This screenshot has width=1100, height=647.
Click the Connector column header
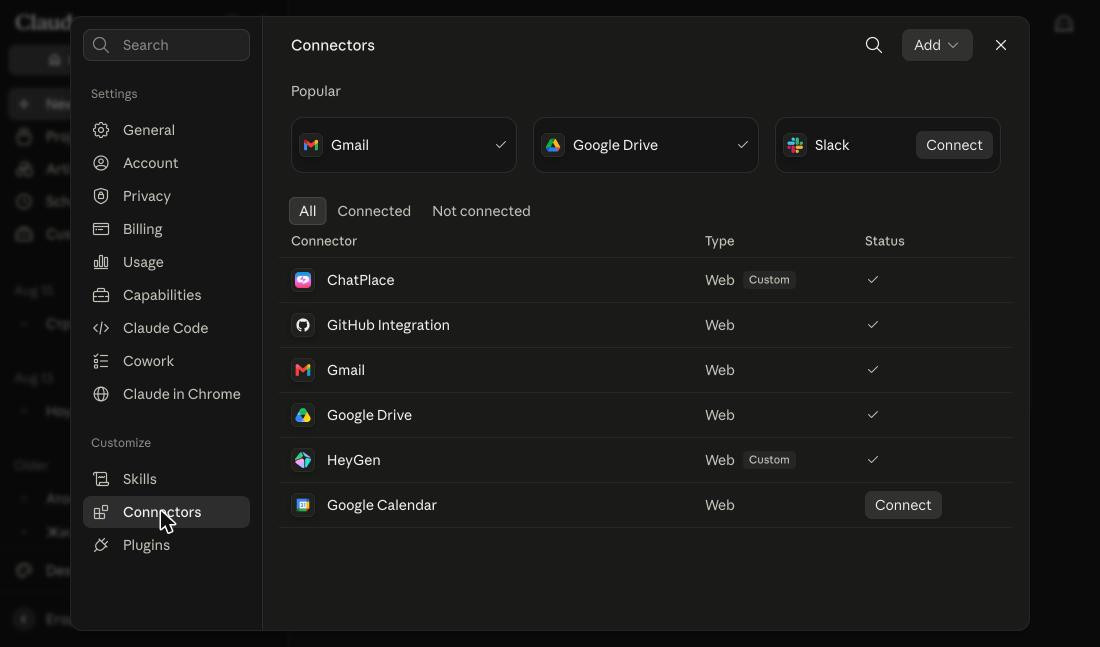point(324,241)
